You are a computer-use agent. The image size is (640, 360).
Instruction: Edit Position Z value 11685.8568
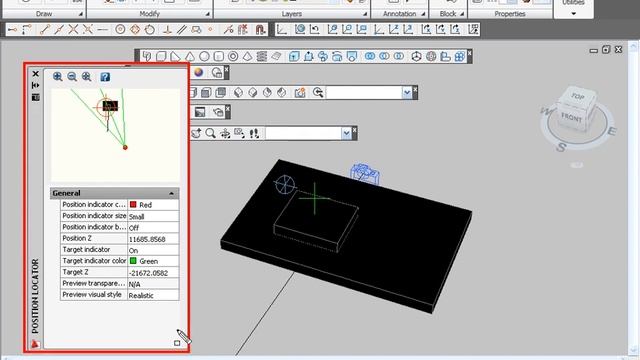coord(153,239)
